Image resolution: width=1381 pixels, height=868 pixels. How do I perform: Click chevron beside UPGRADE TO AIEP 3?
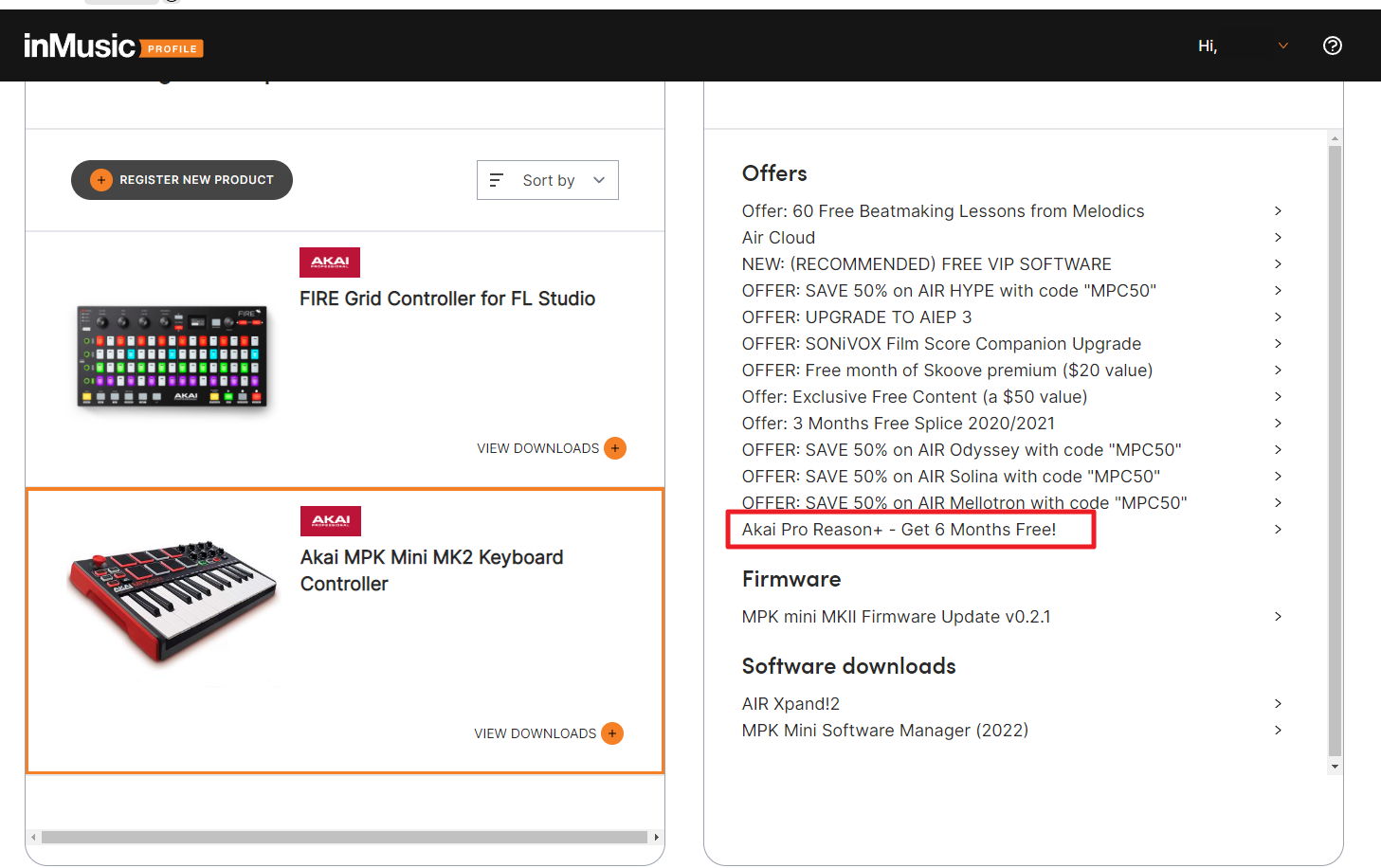pos(1278,317)
